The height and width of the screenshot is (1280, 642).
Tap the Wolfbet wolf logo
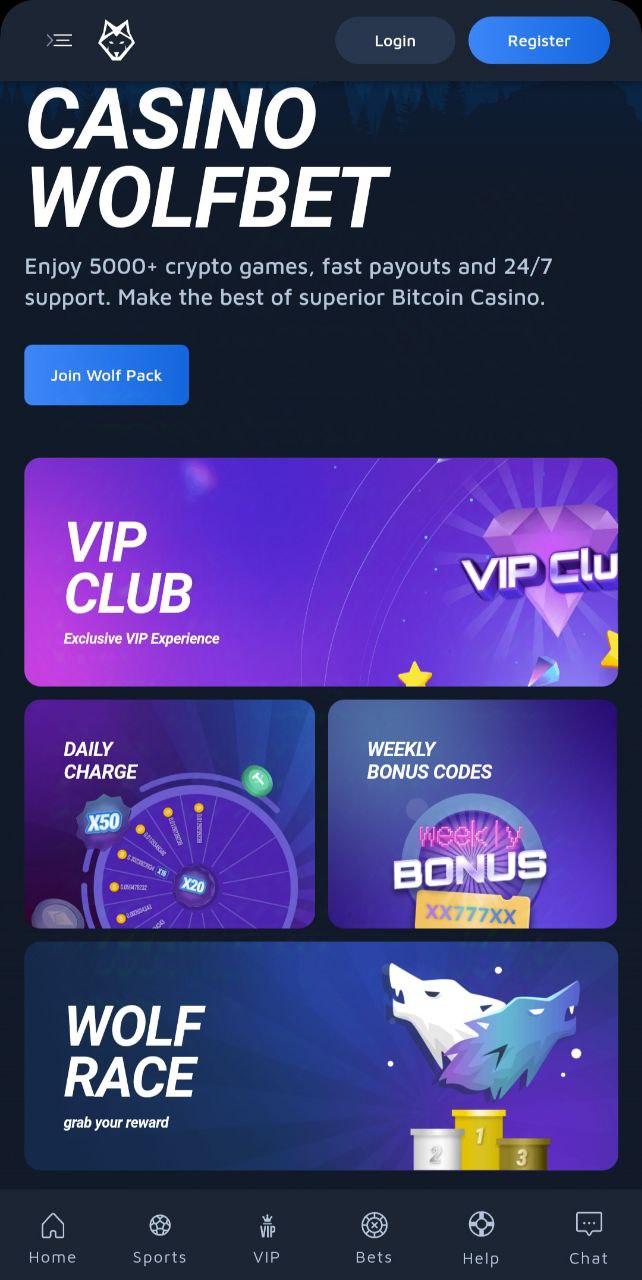[116, 40]
